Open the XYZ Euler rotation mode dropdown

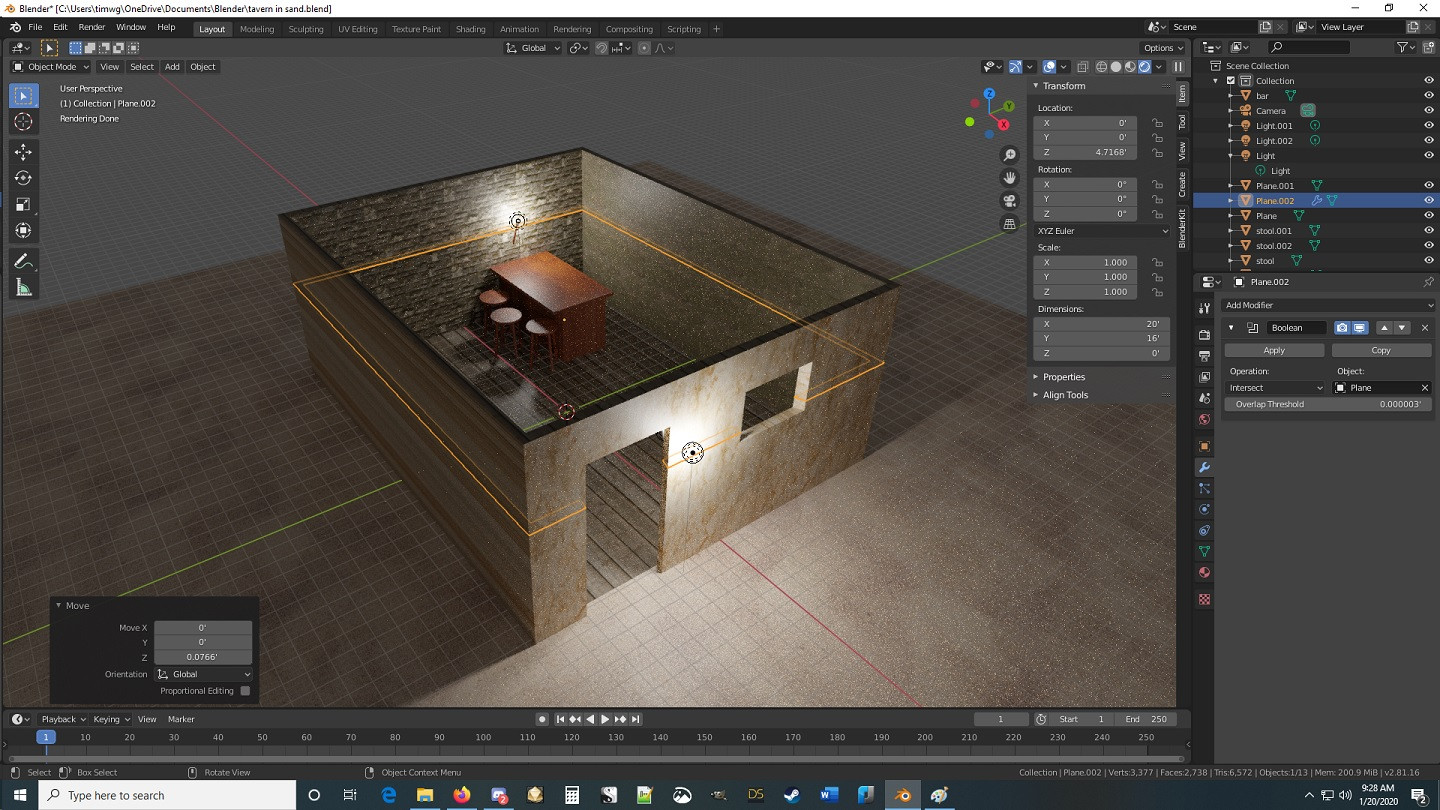1102,231
